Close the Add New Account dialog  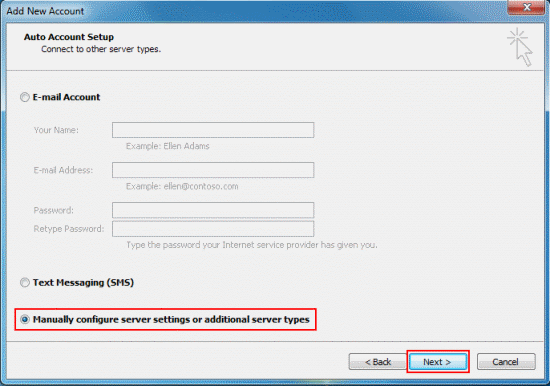click(x=525, y=7)
